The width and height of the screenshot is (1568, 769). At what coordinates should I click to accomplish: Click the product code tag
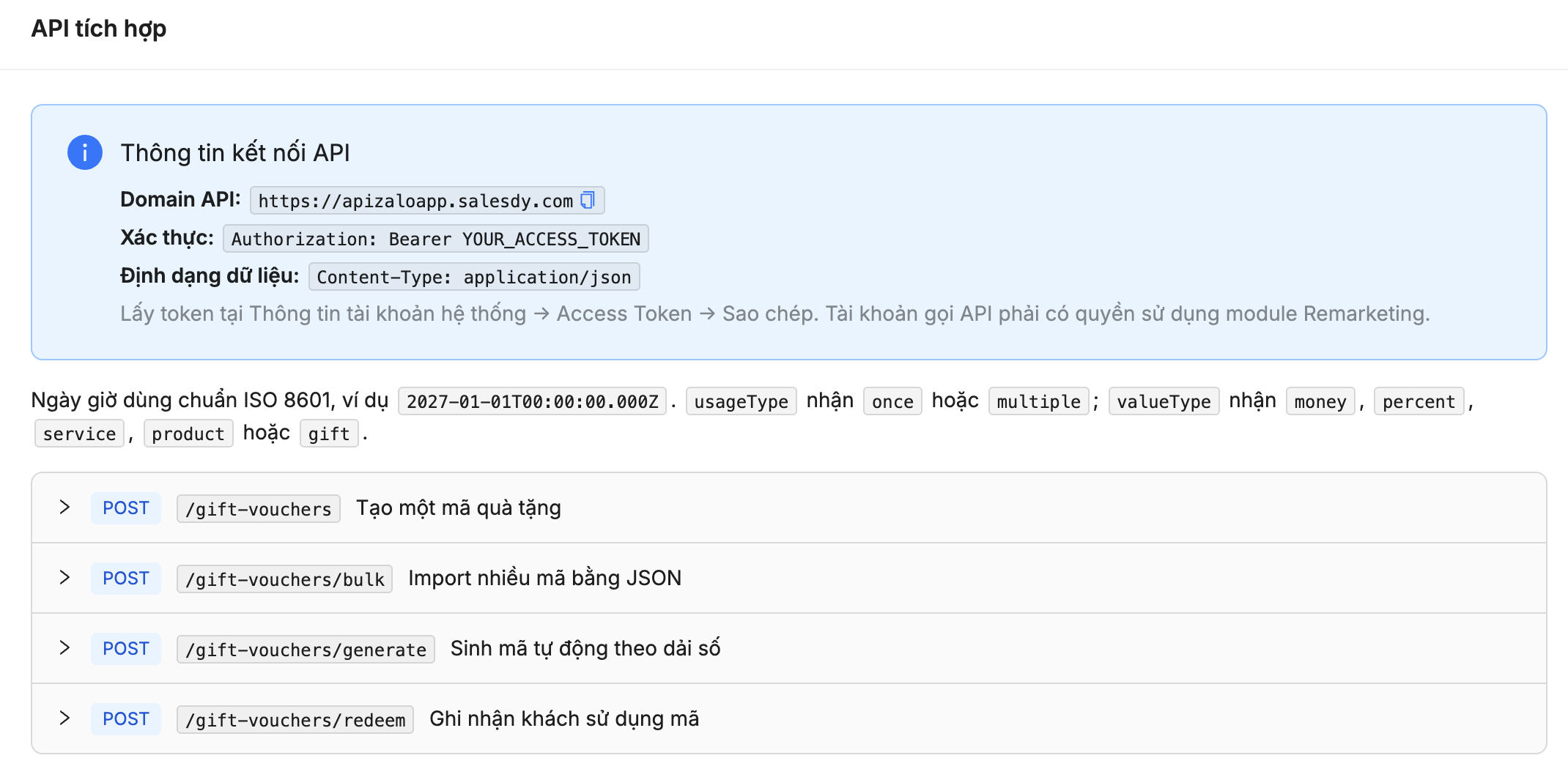pos(188,434)
